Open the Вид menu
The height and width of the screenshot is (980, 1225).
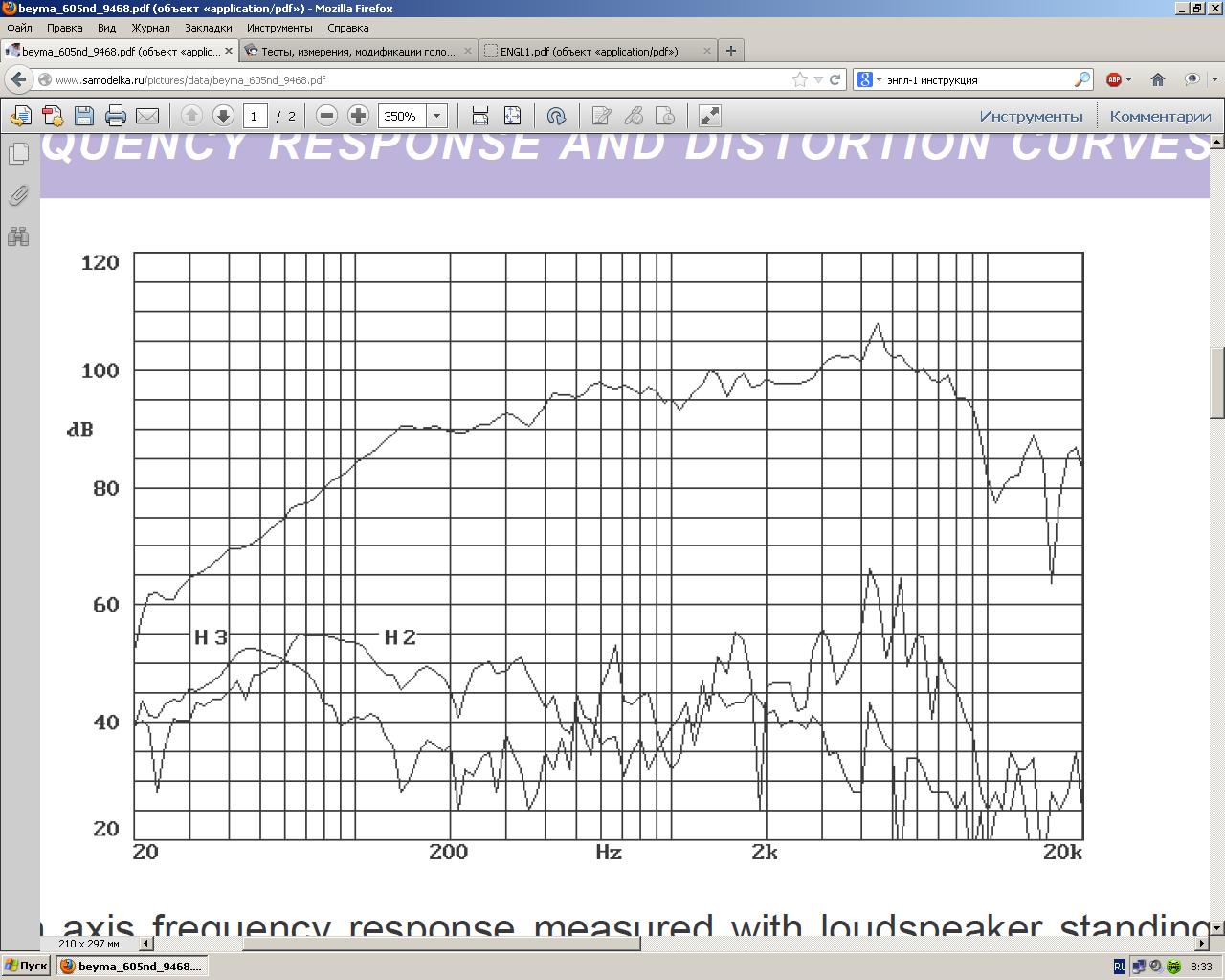[x=107, y=28]
